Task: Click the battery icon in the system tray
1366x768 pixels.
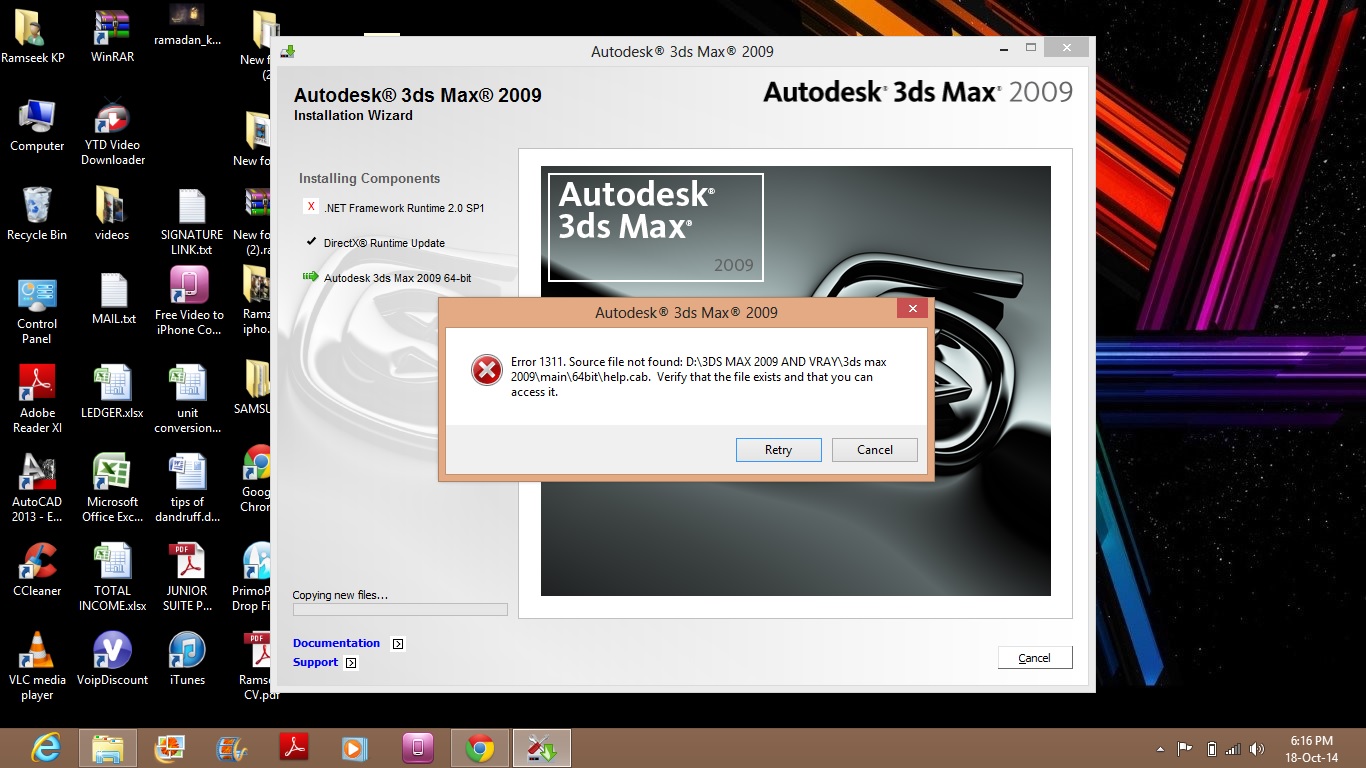Action: click(x=1211, y=749)
